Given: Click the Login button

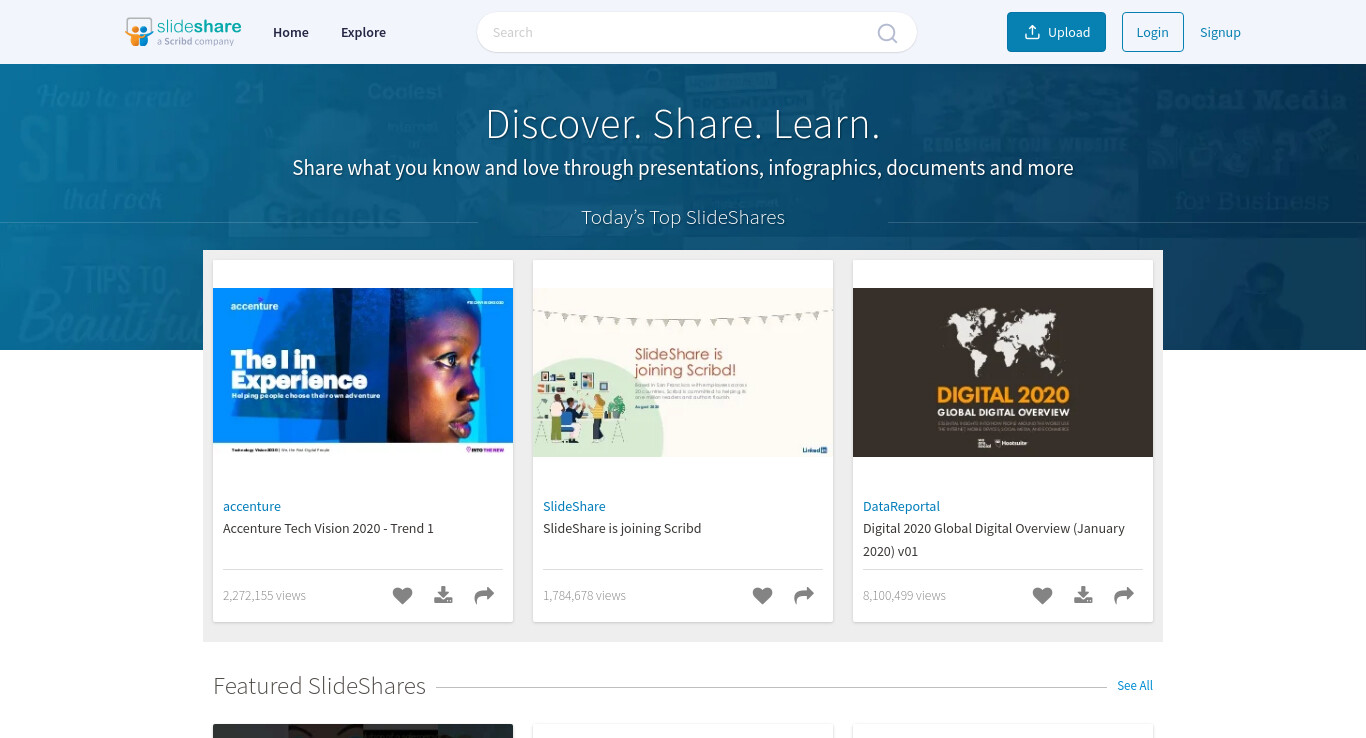Looking at the screenshot, I should 1152,32.
